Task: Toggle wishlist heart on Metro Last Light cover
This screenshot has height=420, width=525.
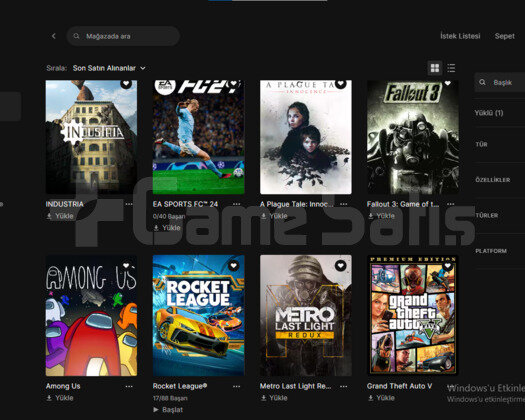Action: pyautogui.click(x=341, y=266)
